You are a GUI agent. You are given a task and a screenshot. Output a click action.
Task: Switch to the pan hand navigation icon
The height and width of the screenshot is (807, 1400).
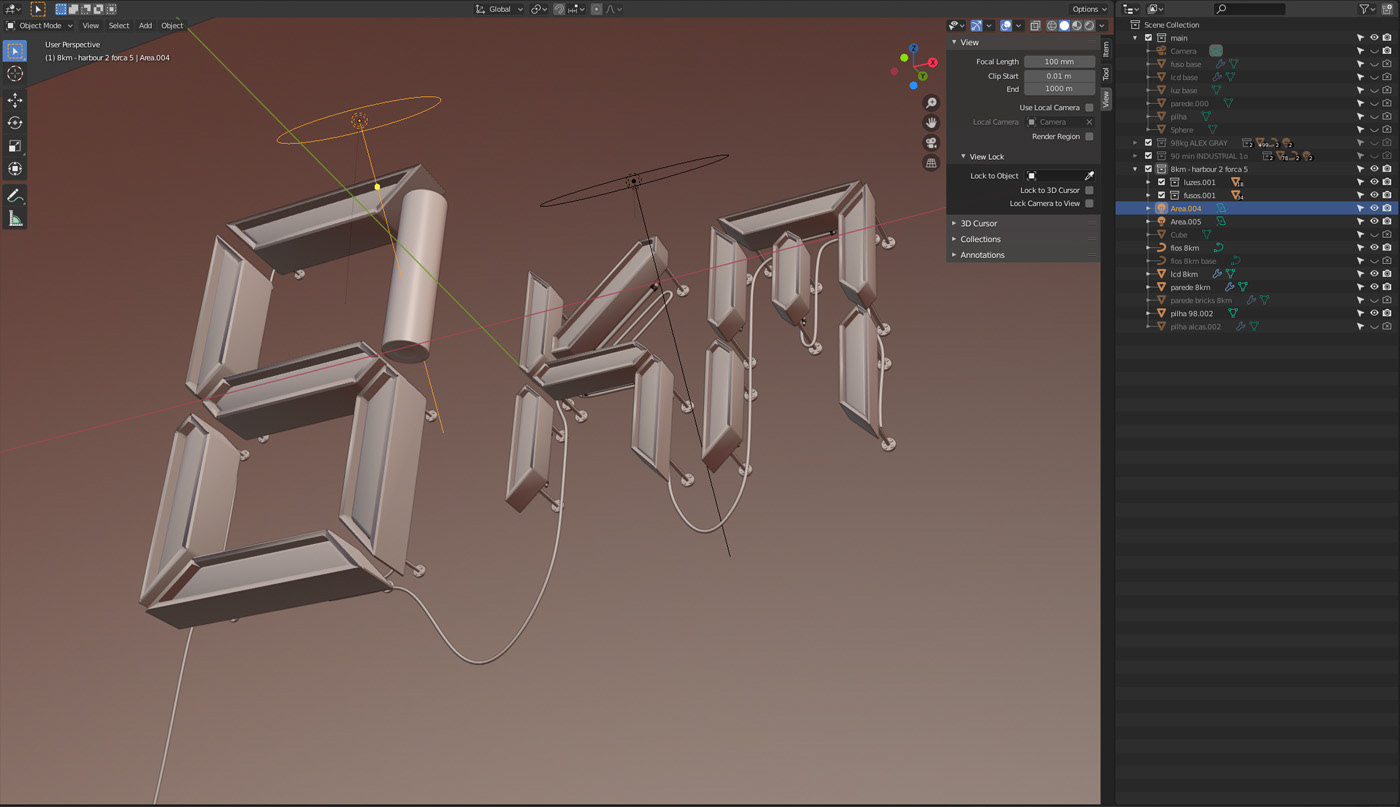coord(931,123)
